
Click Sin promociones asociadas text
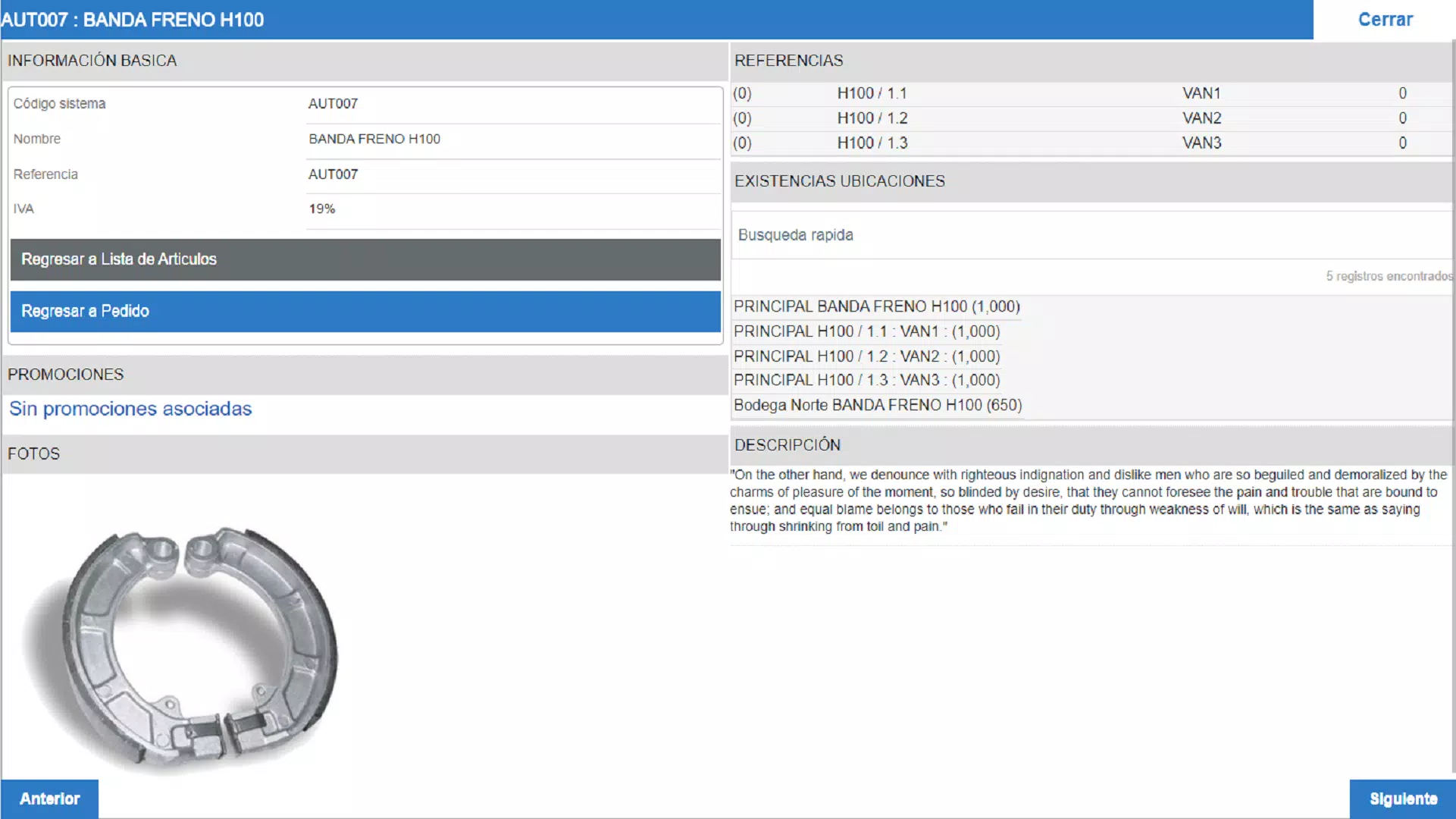[x=130, y=409]
